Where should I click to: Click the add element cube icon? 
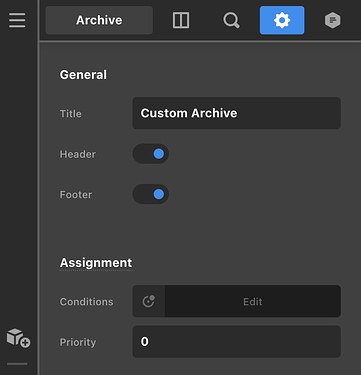(18, 338)
